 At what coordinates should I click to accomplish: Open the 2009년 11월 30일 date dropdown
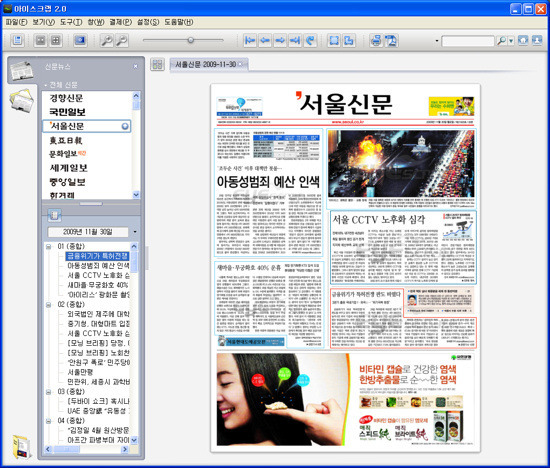point(135,232)
